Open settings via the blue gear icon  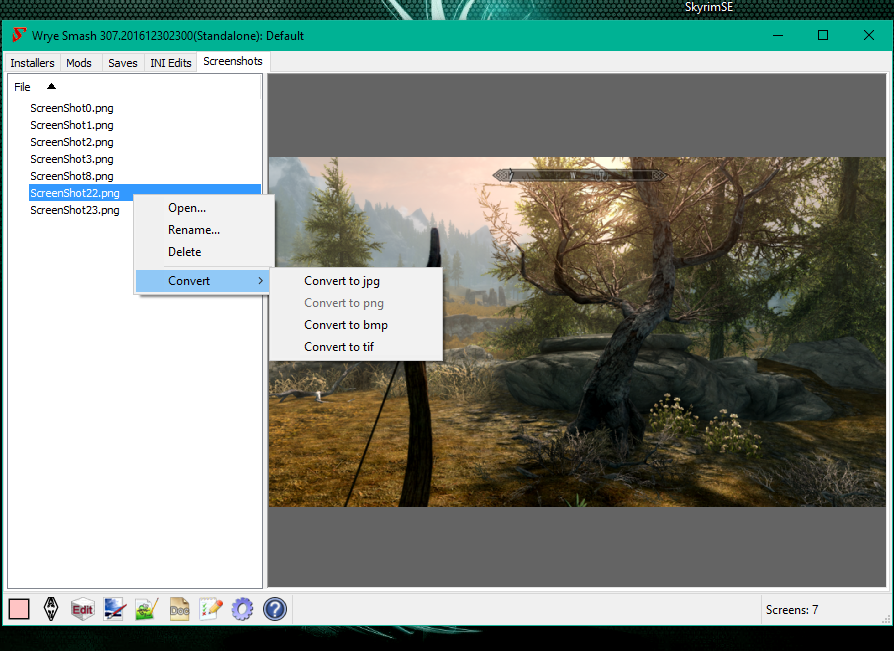[x=242, y=609]
